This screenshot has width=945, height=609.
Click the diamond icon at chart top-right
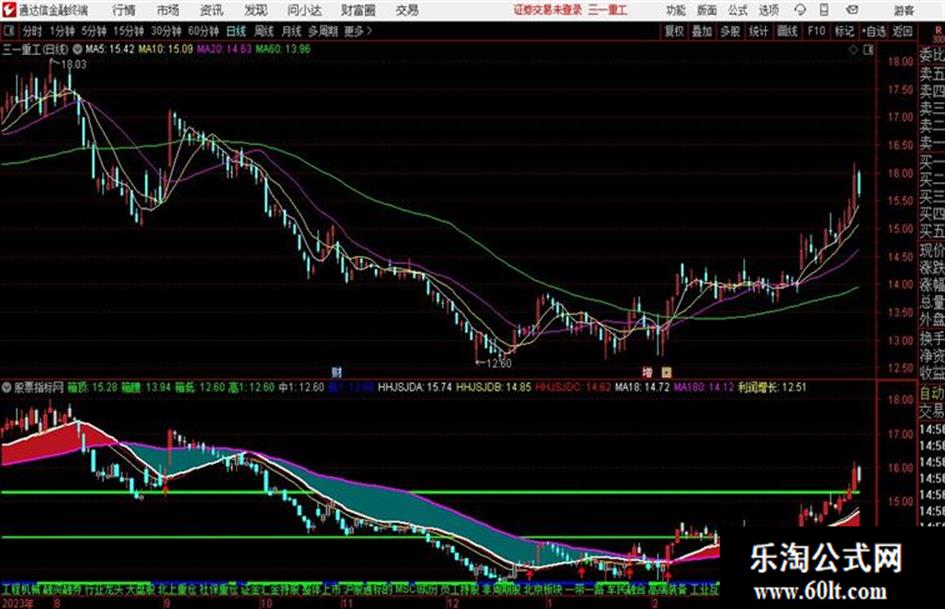pyautogui.click(x=853, y=50)
